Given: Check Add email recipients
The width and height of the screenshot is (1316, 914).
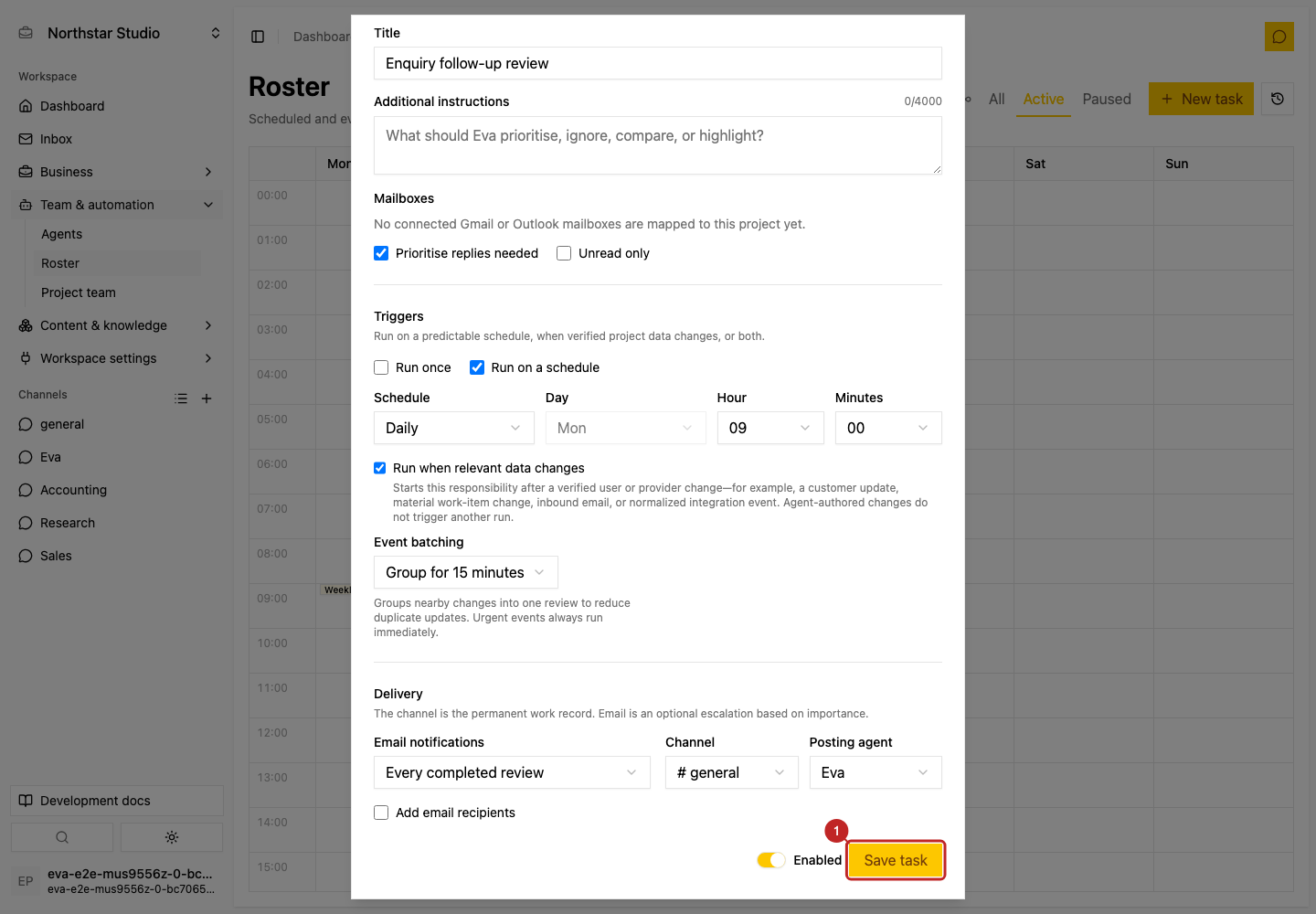Looking at the screenshot, I should [381, 813].
